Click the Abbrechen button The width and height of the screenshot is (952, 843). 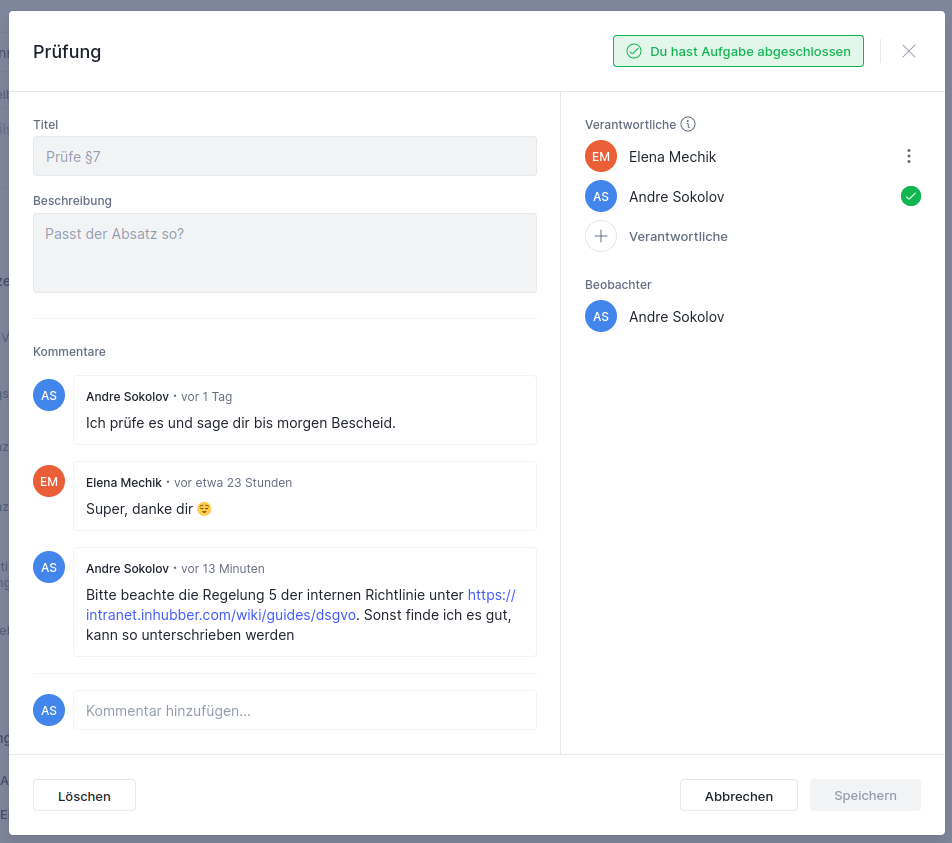point(738,796)
